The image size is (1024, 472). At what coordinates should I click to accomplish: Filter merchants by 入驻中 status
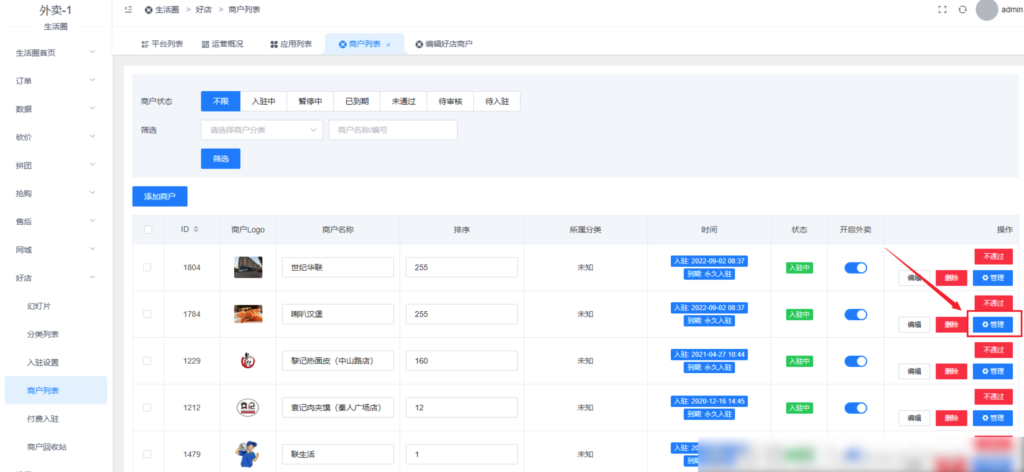(264, 101)
